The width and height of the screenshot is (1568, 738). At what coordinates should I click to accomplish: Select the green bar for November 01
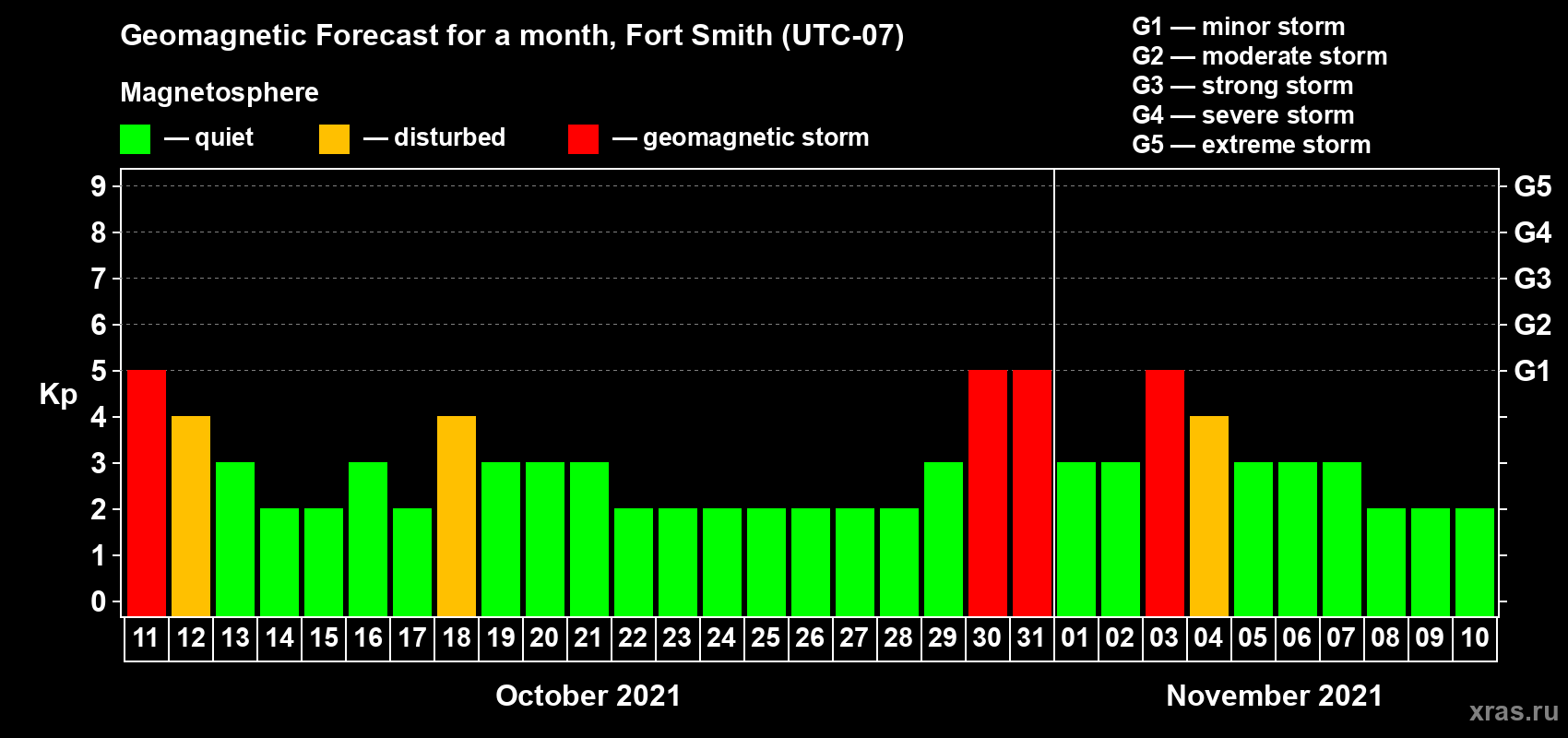click(1076, 540)
